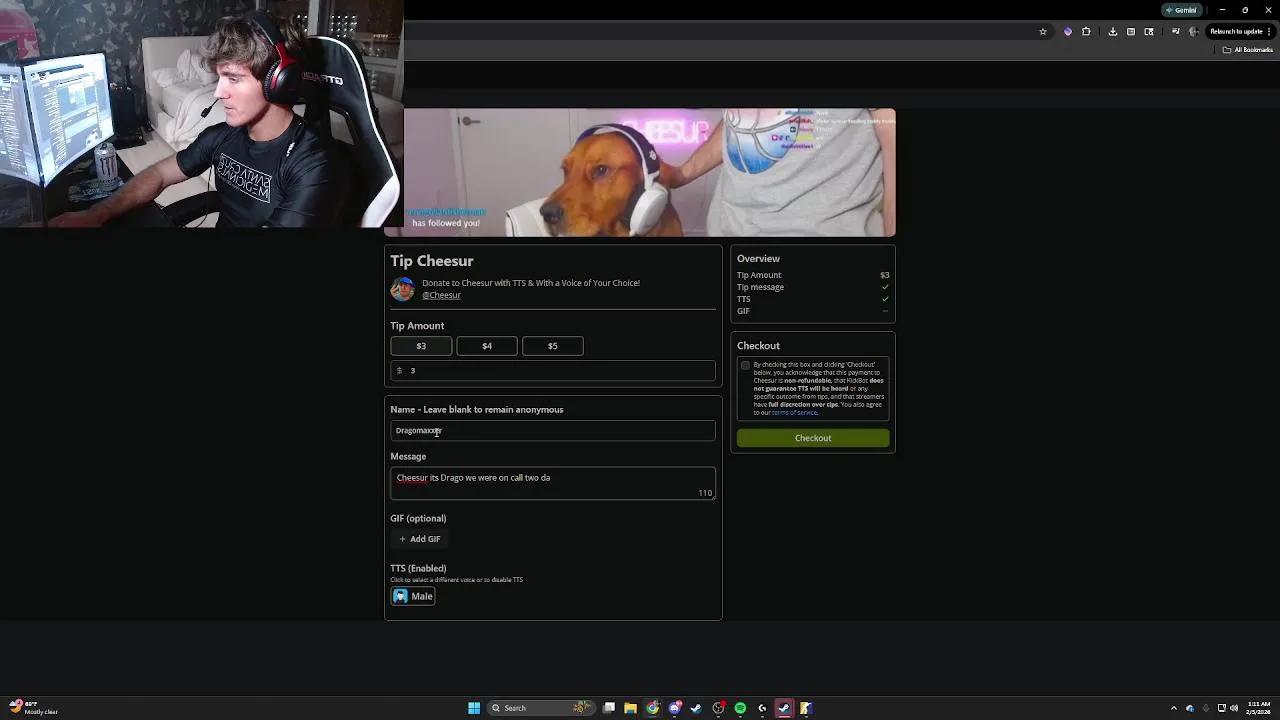This screenshot has width=1280, height=720.
Task: Open the Chrome downloads icon
Action: pos(1112,32)
